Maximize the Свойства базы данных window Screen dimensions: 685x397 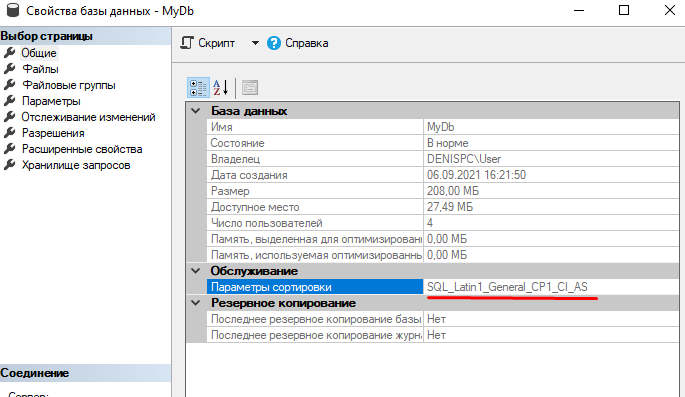624,10
